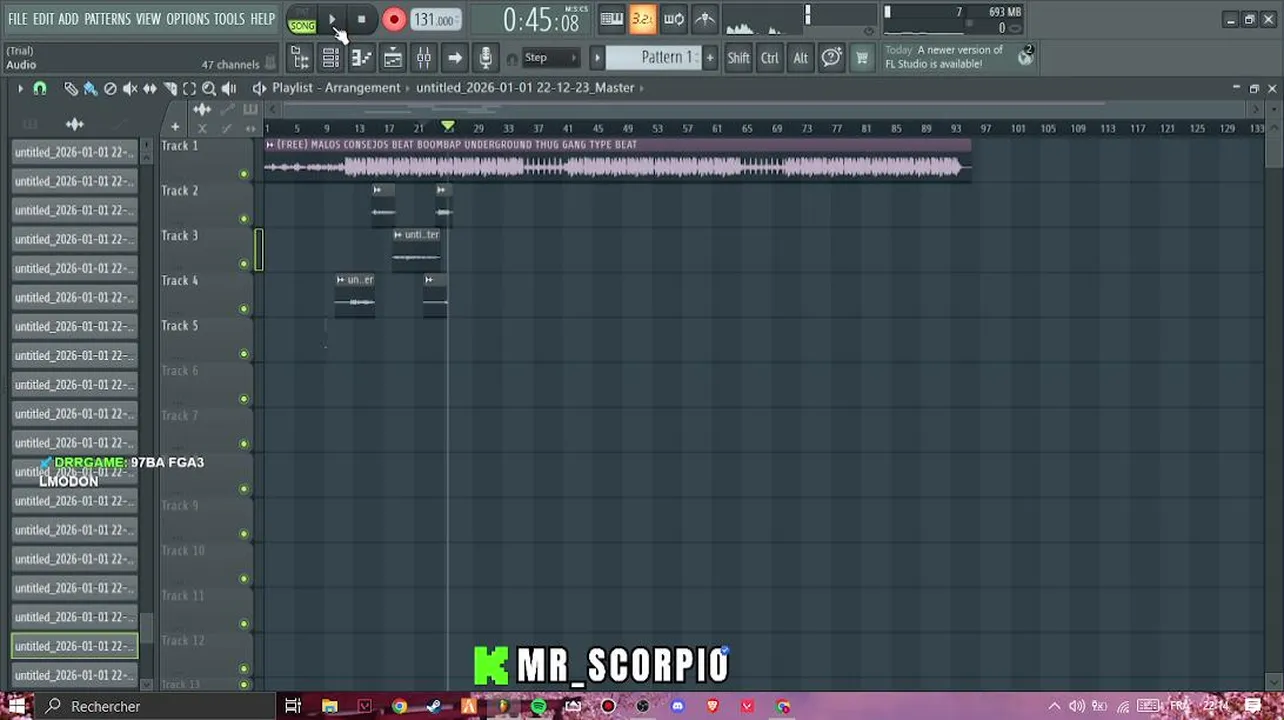1284x720 pixels.
Task: Select the Select marquee tool
Action: click(189, 88)
